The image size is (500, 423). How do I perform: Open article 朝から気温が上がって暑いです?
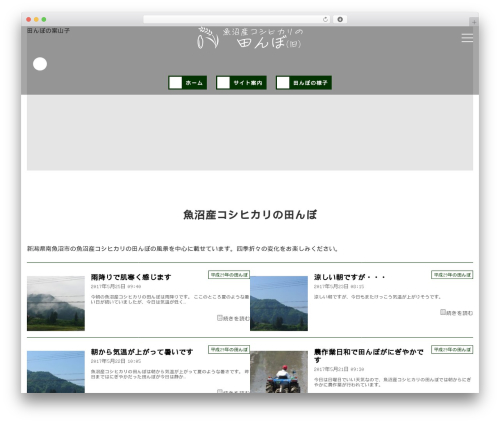click(142, 352)
